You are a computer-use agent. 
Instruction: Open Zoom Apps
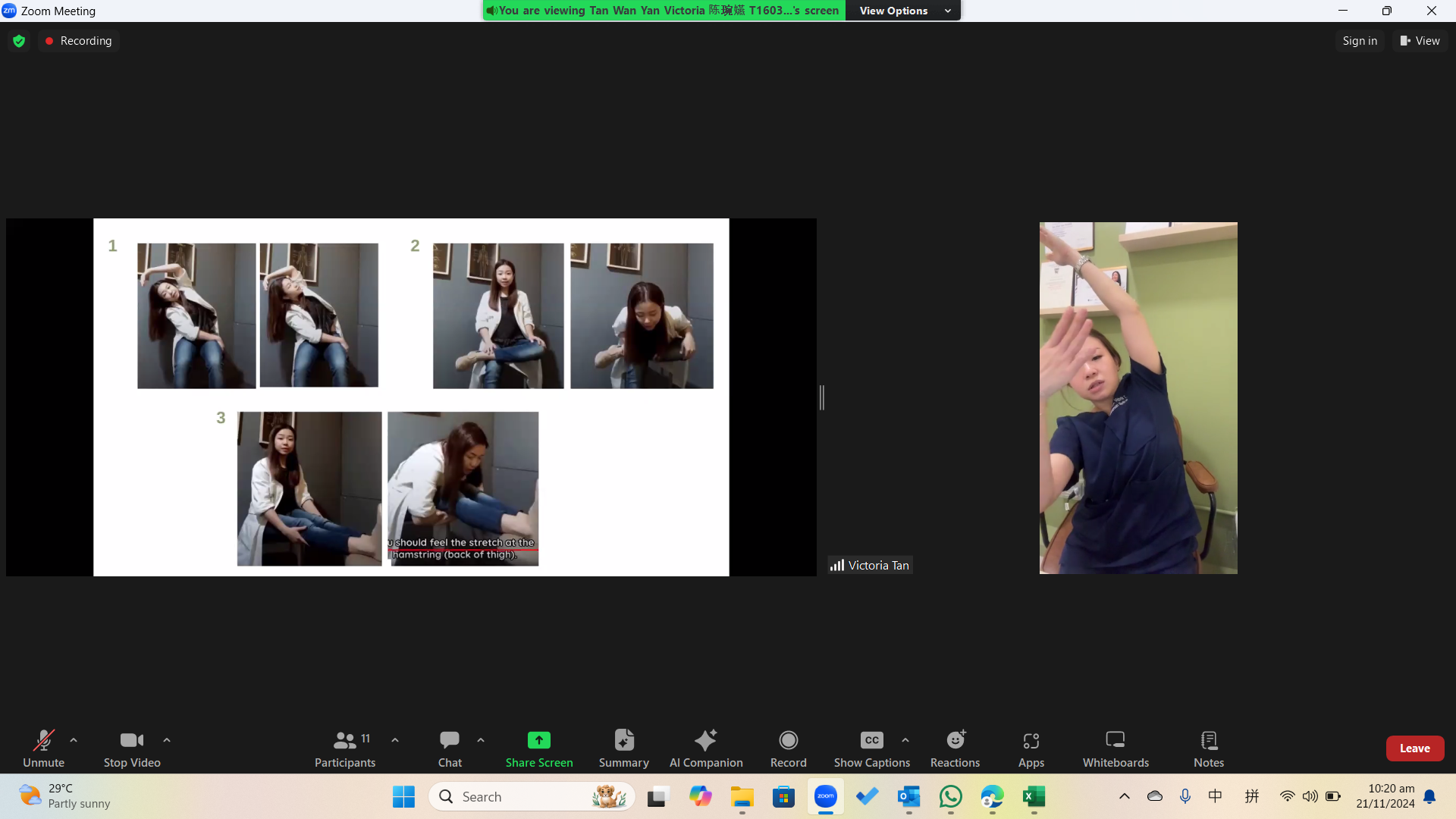click(x=1031, y=748)
